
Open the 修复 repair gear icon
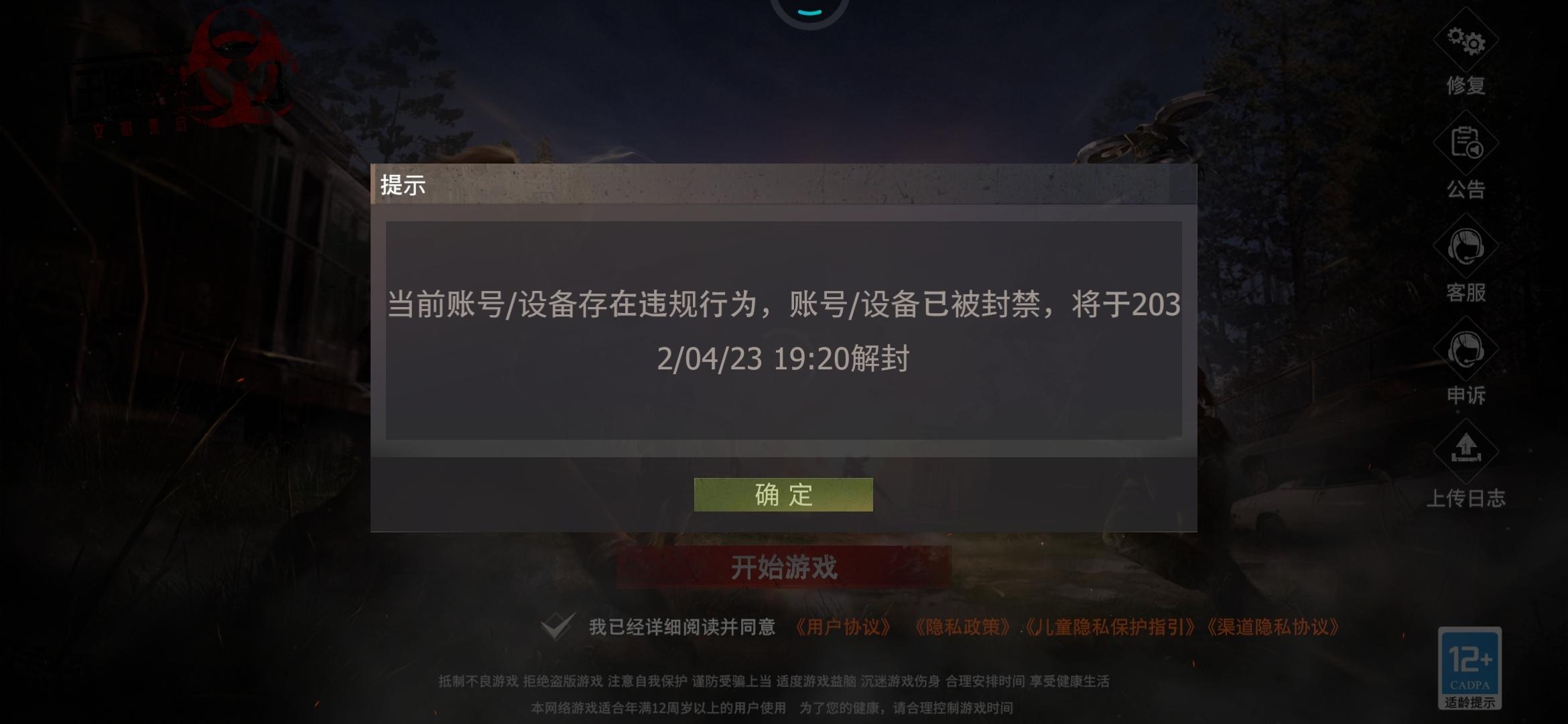[1465, 40]
